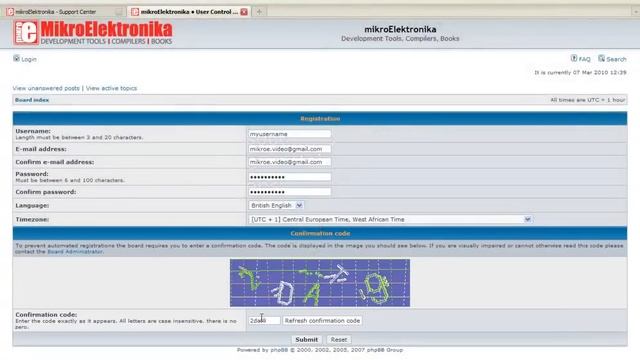Click the Board Administrator link
The height and width of the screenshot is (360, 640).
[75, 252]
